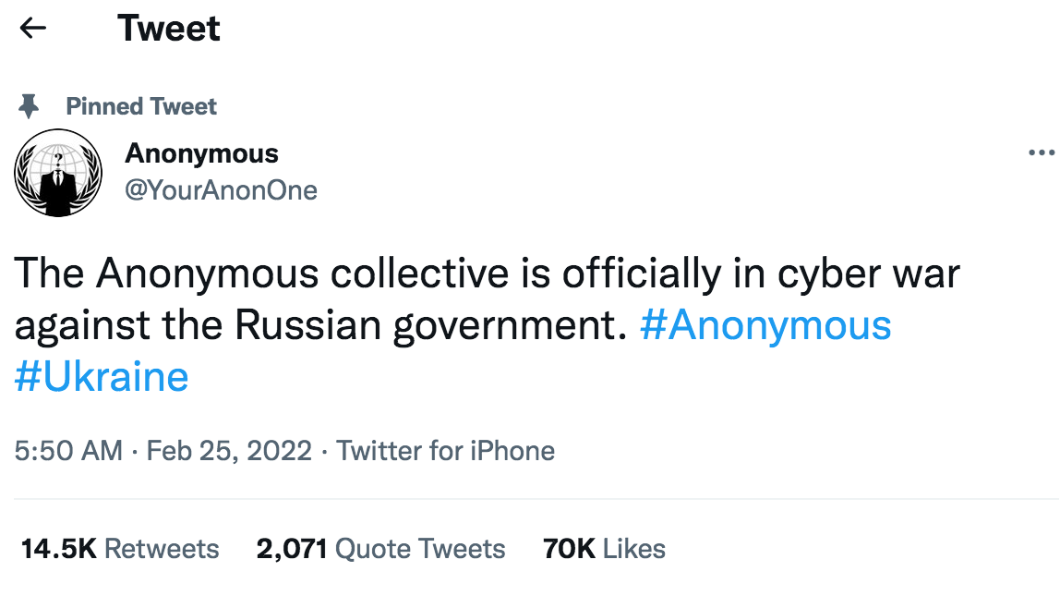
Task: Open the three-dot more options menu
Action: (1041, 153)
